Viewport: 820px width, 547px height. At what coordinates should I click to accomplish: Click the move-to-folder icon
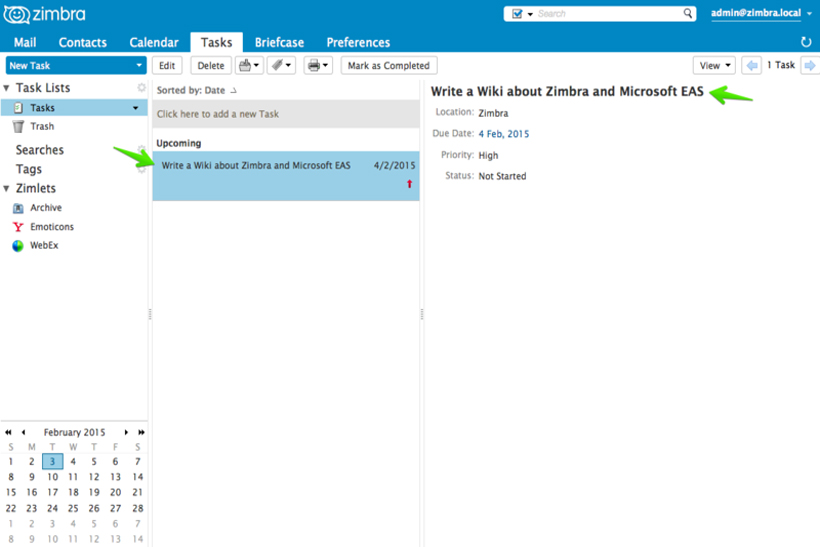pyautogui.click(x=244, y=65)
